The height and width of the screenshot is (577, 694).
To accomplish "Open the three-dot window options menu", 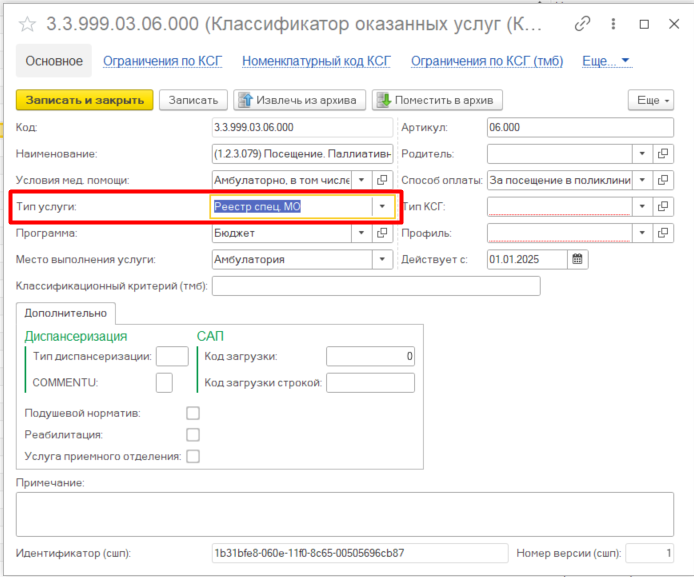I will coord(613,23).
